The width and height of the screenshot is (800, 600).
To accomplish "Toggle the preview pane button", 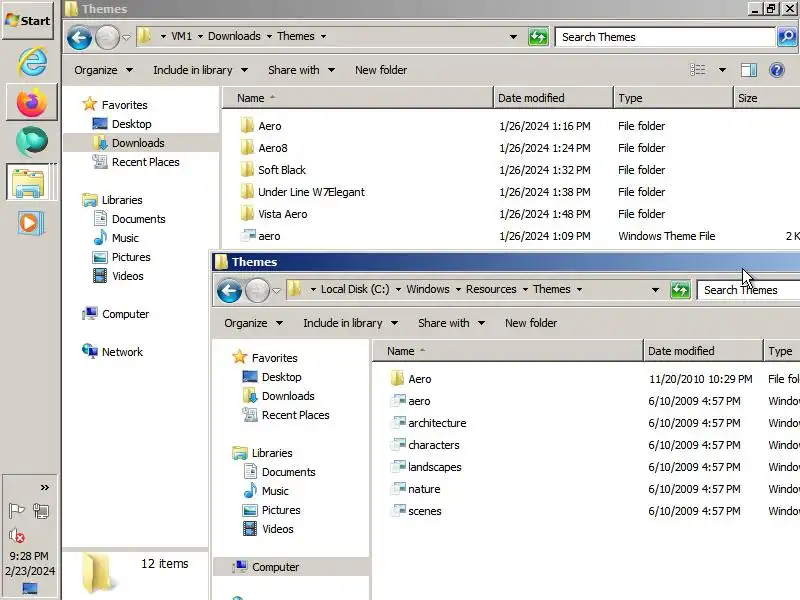I will (748, 70).
